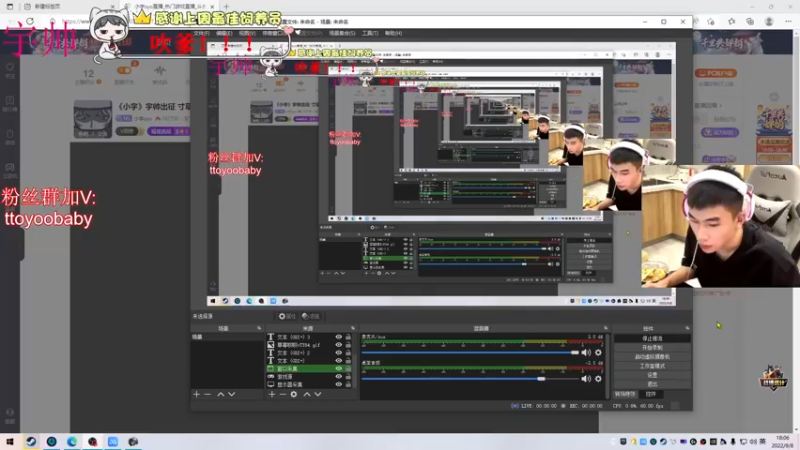Select the 显示器采集 source row
The width and height of the screenshot is (800, 450).
point(309,384)
